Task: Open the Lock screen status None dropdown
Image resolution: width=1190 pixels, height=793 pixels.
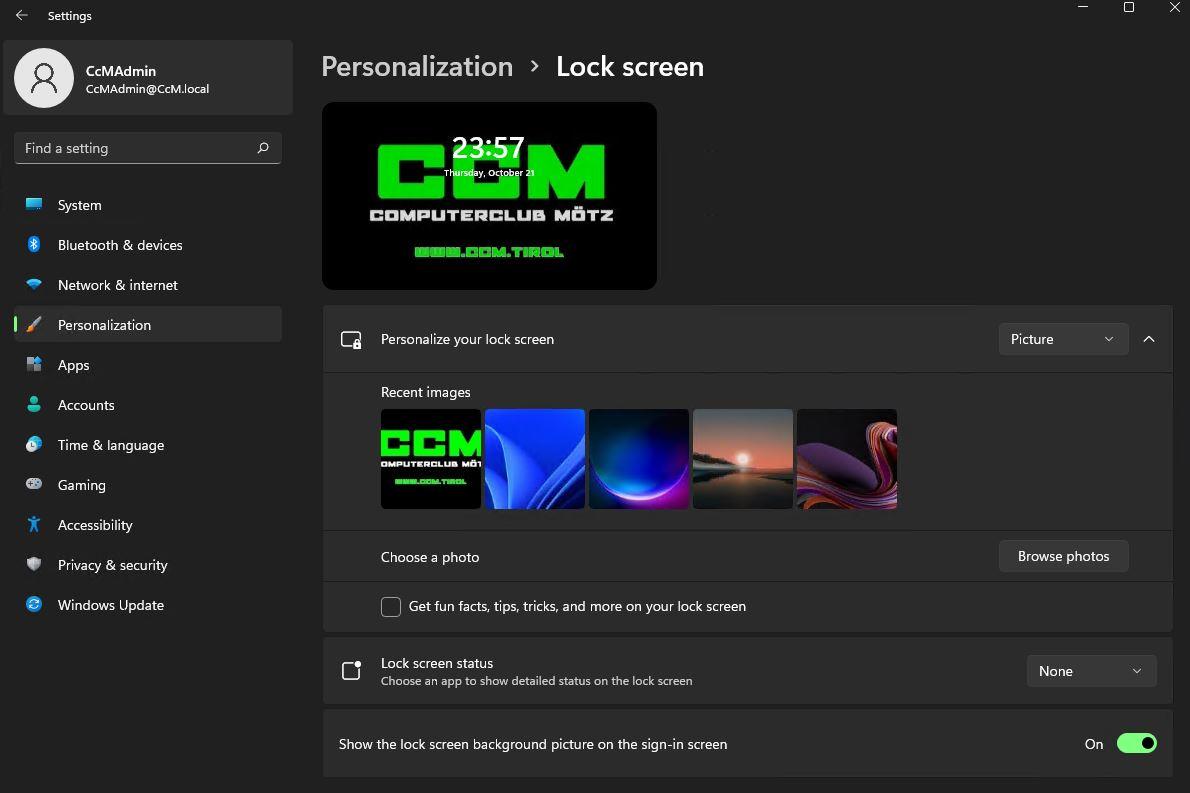Action: point(1091,671)
